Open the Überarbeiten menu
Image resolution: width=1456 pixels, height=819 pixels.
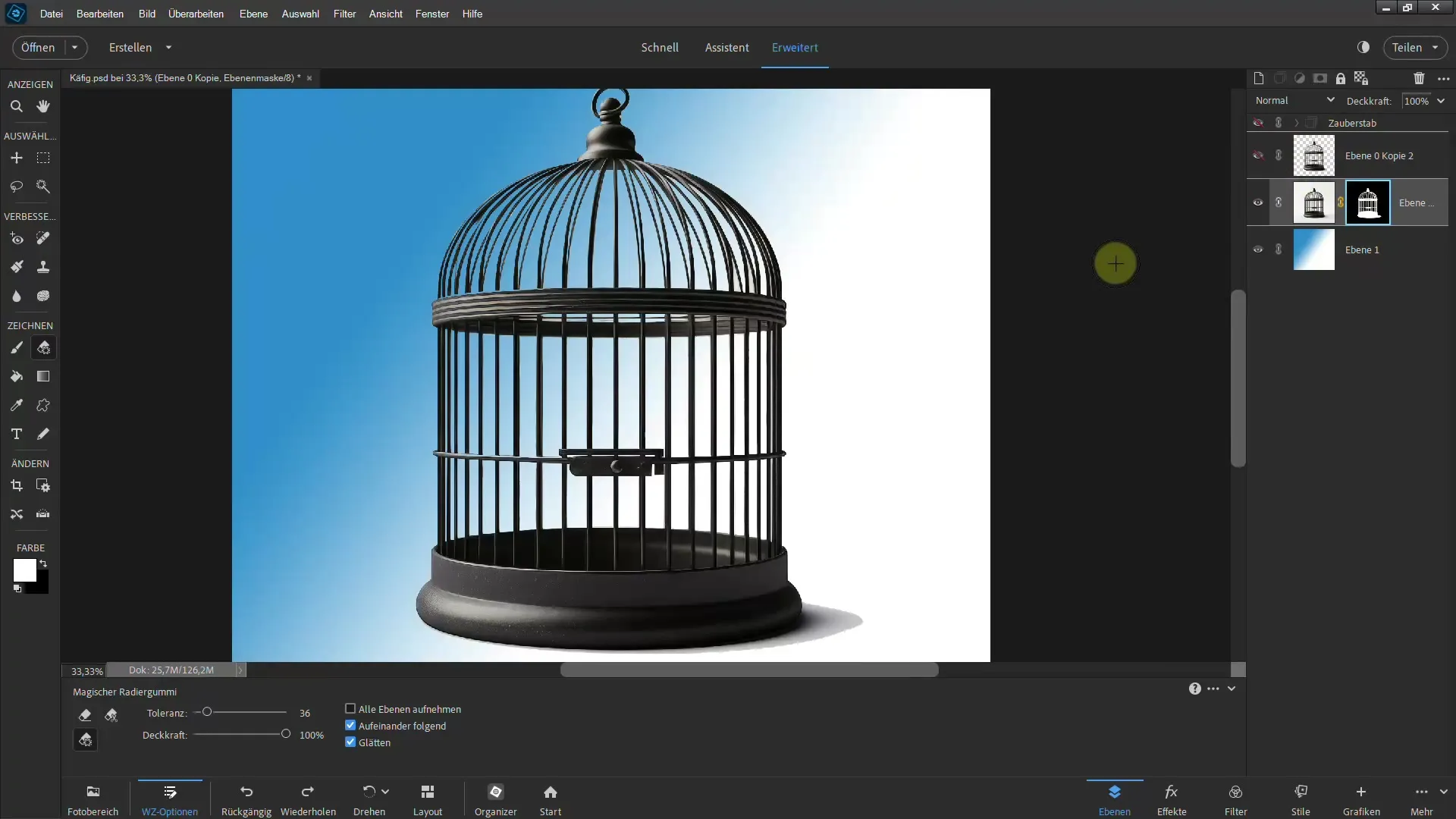[x=196, y=14]
